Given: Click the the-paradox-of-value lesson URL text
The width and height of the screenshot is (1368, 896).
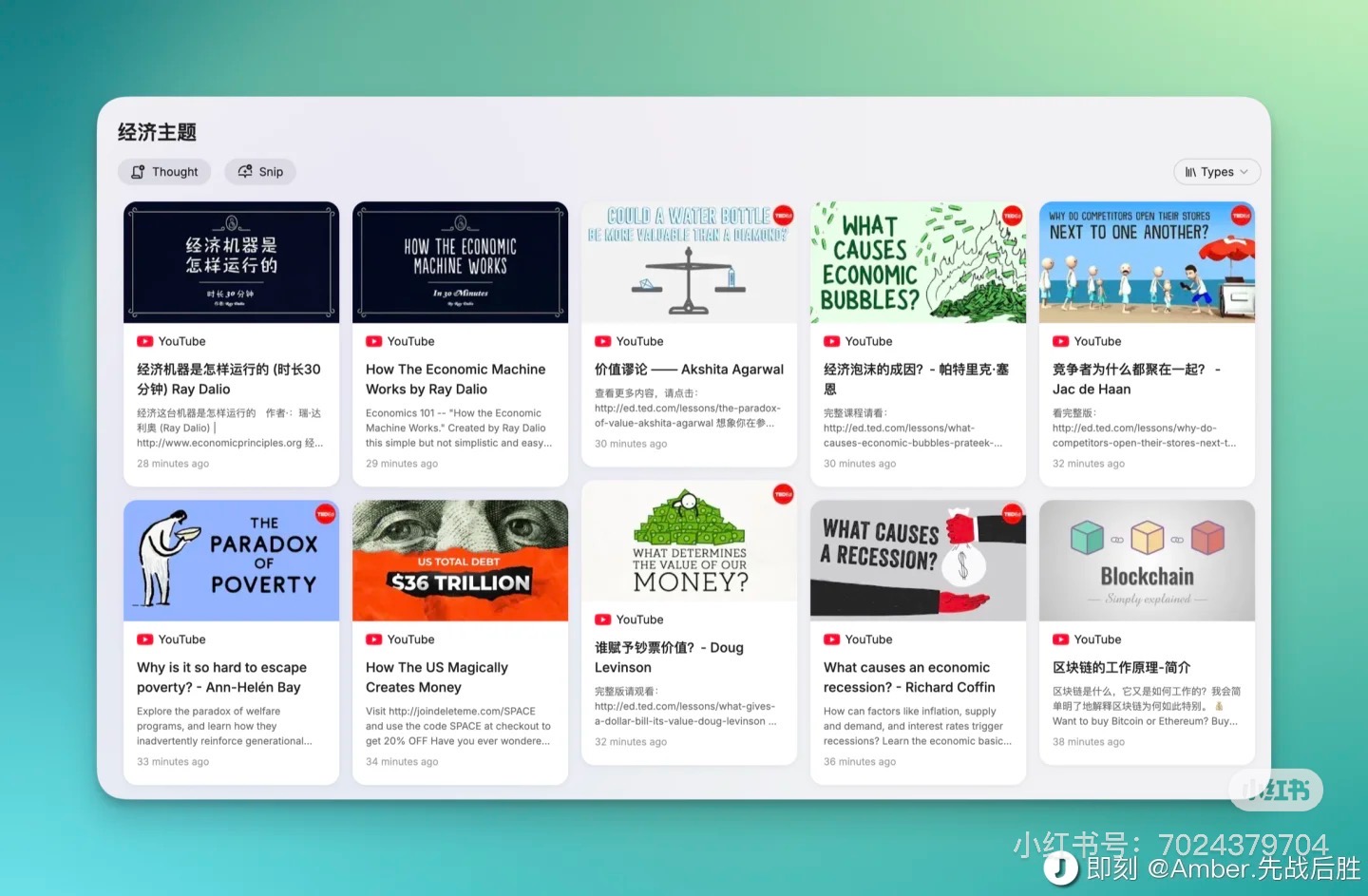Looking at the screenshot, I should click(688, 415).
